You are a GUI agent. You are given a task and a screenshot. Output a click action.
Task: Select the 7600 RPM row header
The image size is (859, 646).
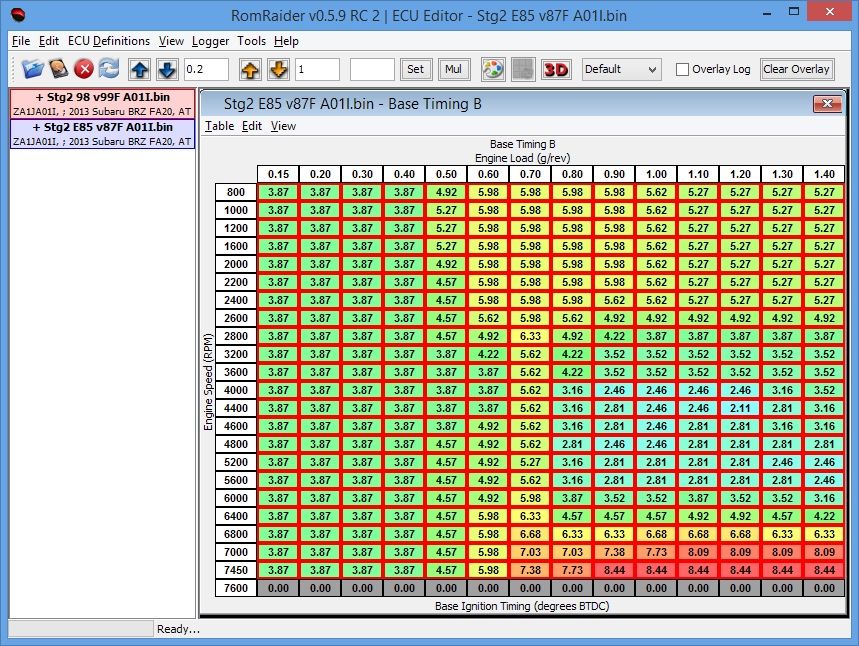click(x=236, y=588)
